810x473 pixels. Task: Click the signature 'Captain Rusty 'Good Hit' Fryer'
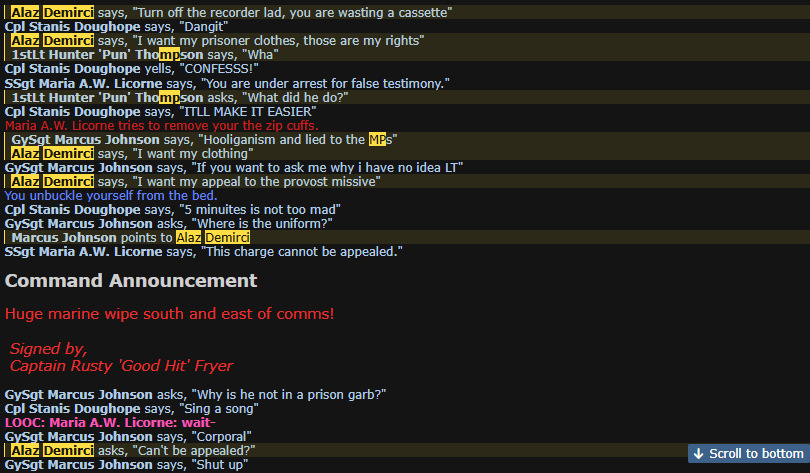[x=121, y=366]
